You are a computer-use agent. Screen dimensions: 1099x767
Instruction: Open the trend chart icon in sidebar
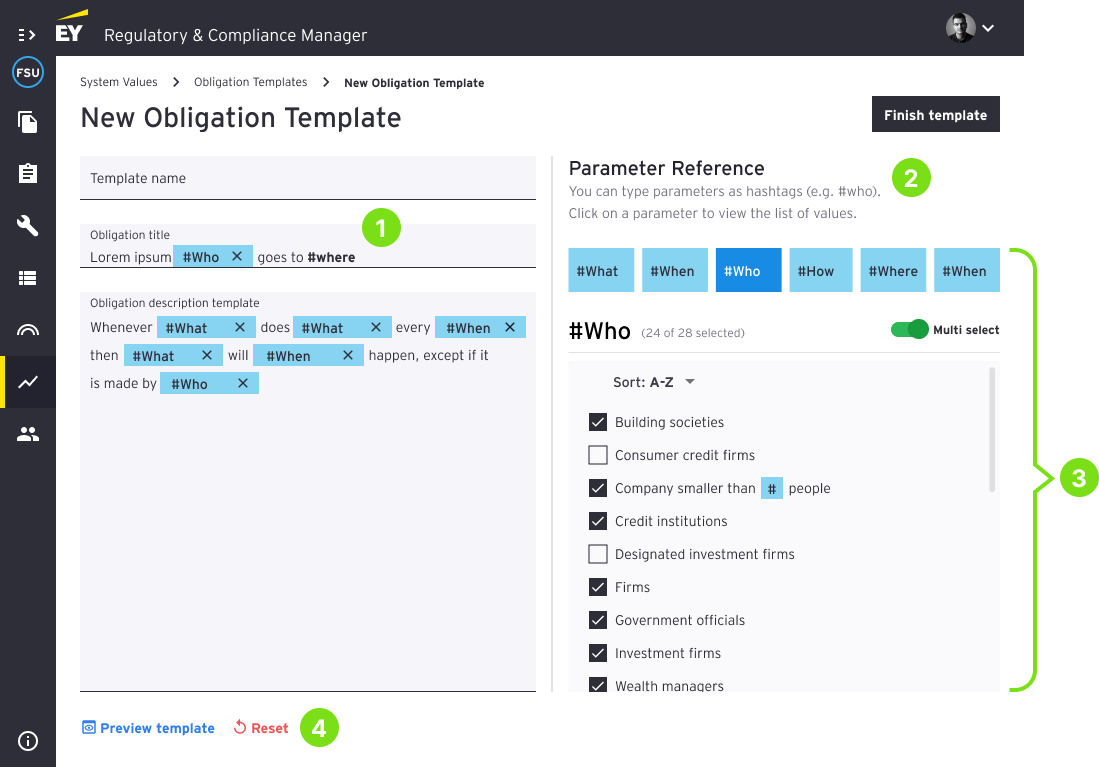coord(28,381)
